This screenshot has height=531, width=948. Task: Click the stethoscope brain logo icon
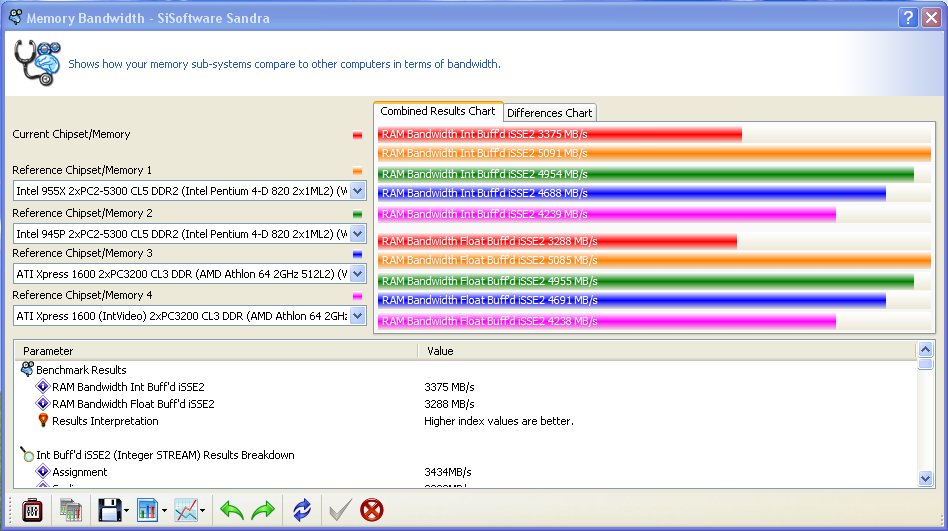click(37, 63)
